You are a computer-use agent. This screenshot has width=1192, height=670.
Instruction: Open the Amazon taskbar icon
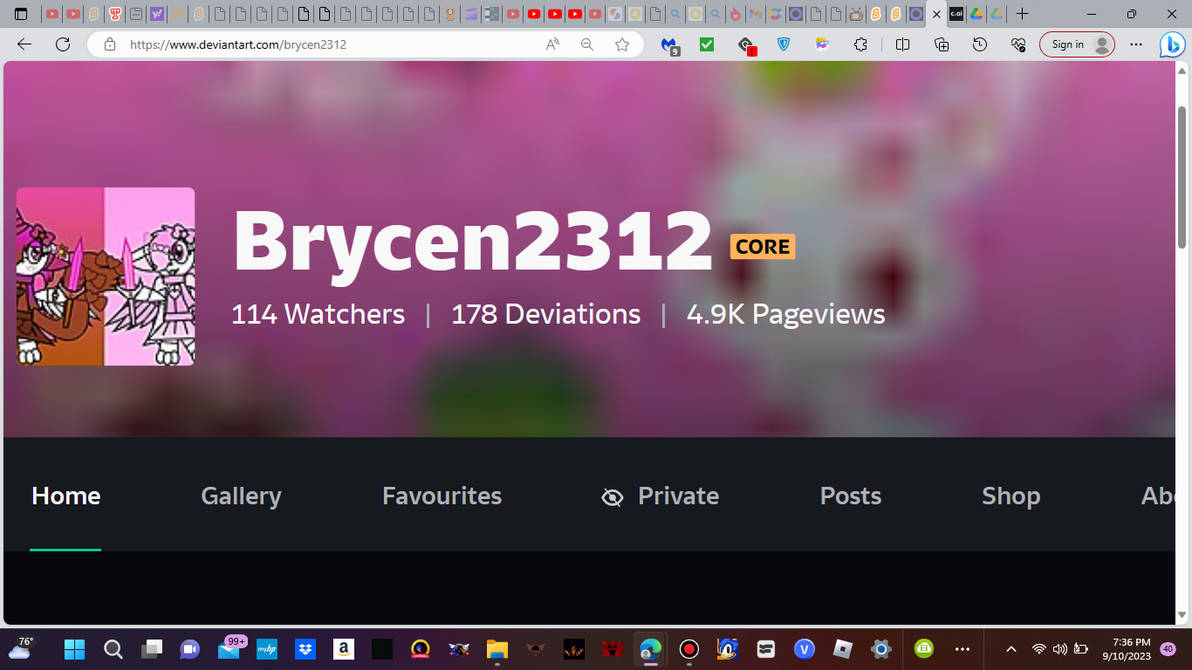(x=344, y=649)
